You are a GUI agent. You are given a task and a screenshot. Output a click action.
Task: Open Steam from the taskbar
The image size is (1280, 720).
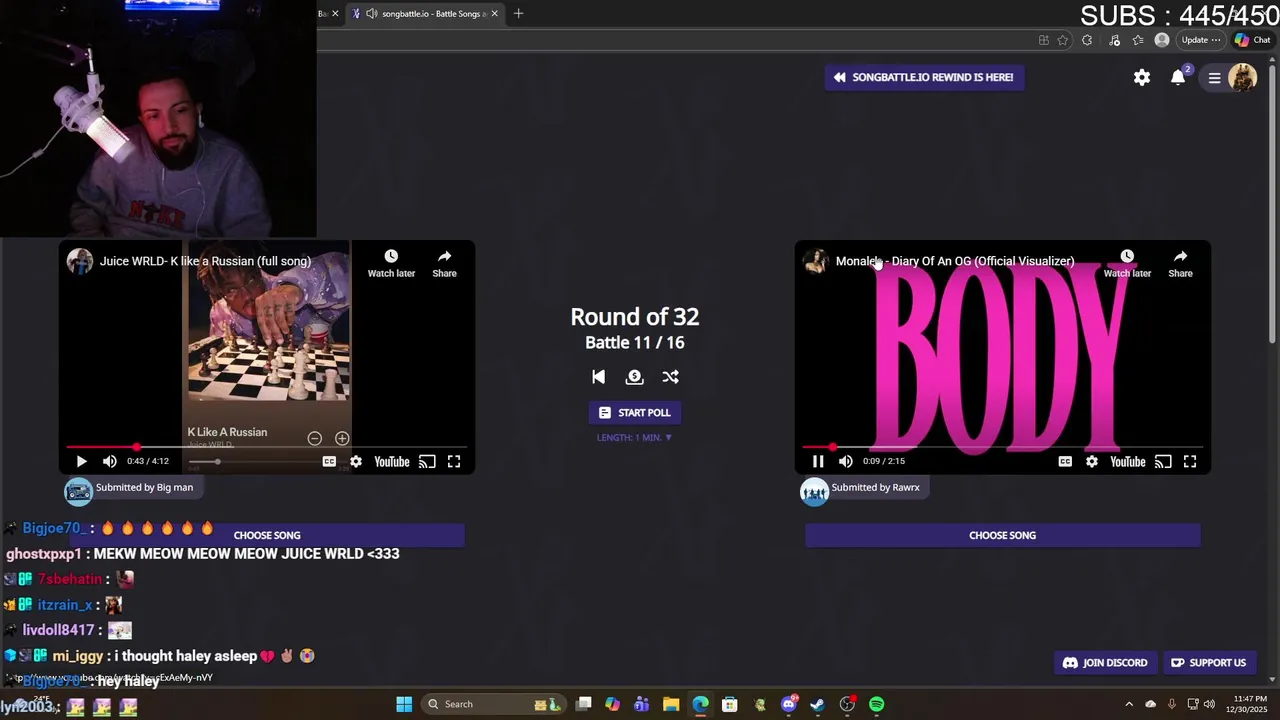point(818,704)
